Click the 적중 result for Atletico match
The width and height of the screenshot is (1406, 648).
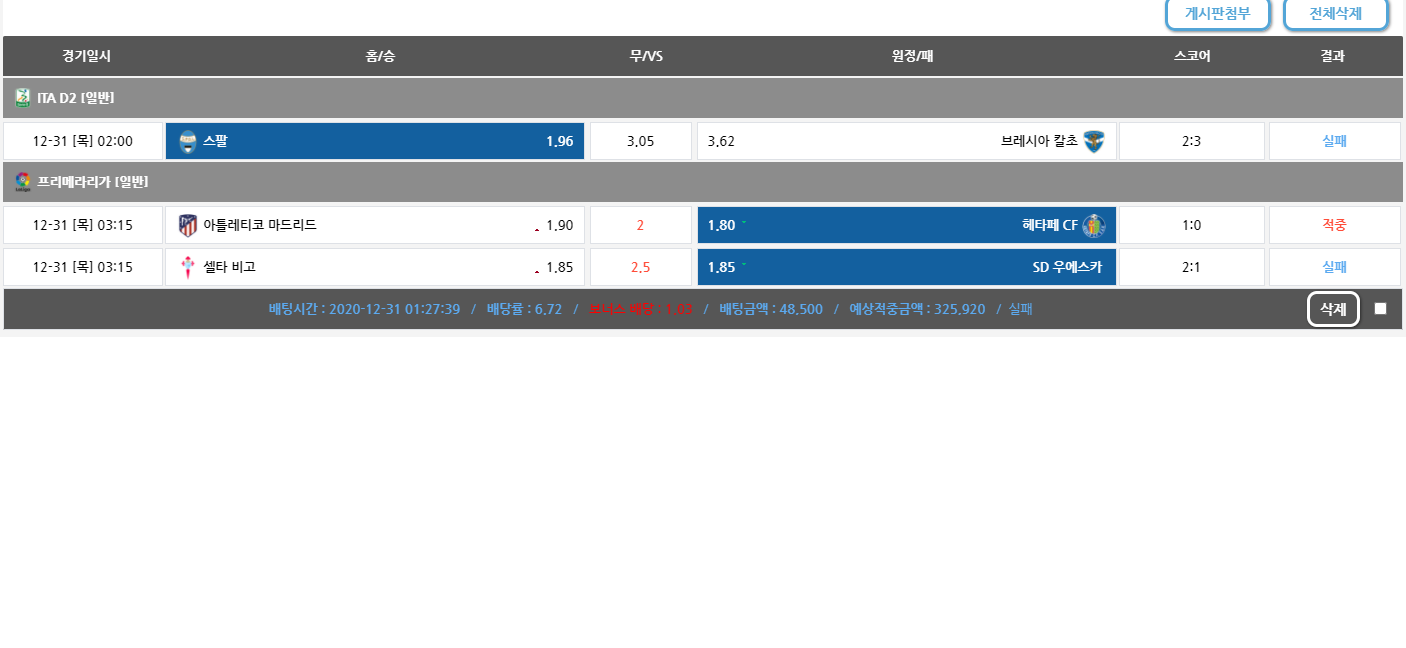click(1334, 226)
